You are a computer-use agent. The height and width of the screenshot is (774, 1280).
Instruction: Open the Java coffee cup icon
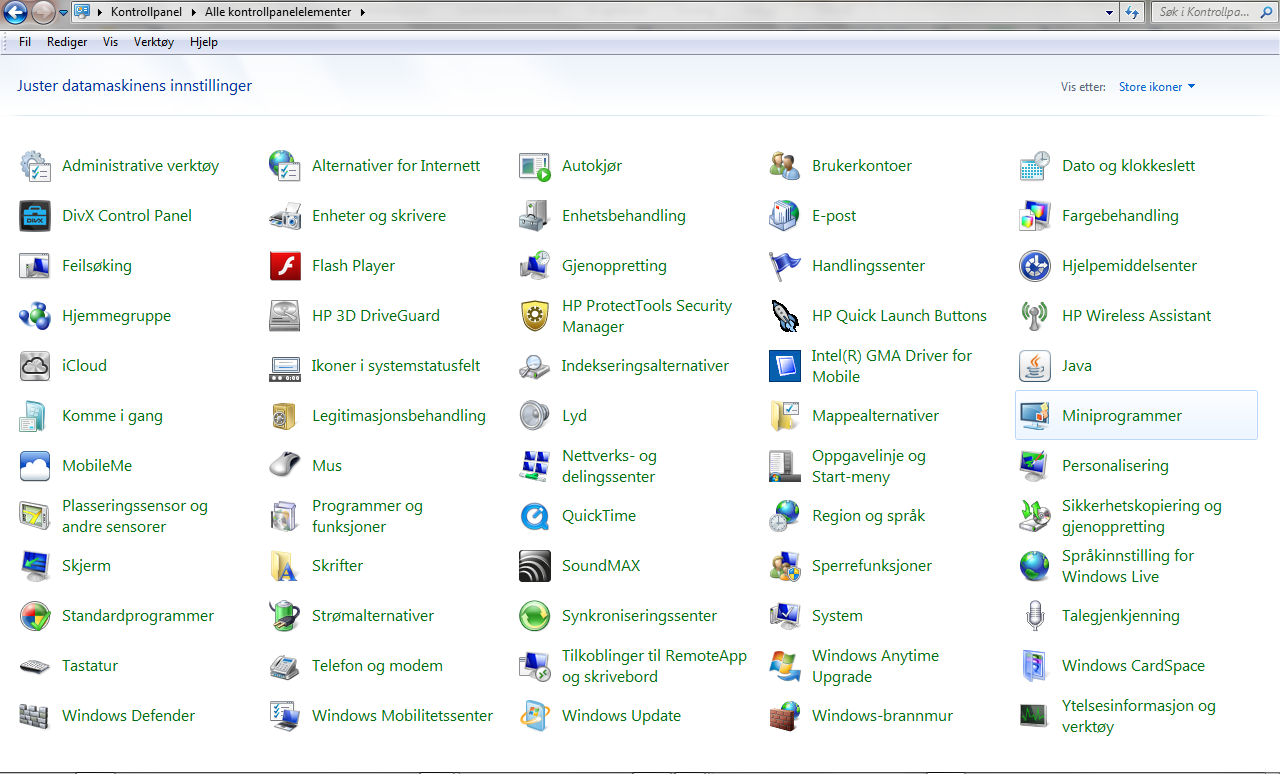[x=1035, y=366]
